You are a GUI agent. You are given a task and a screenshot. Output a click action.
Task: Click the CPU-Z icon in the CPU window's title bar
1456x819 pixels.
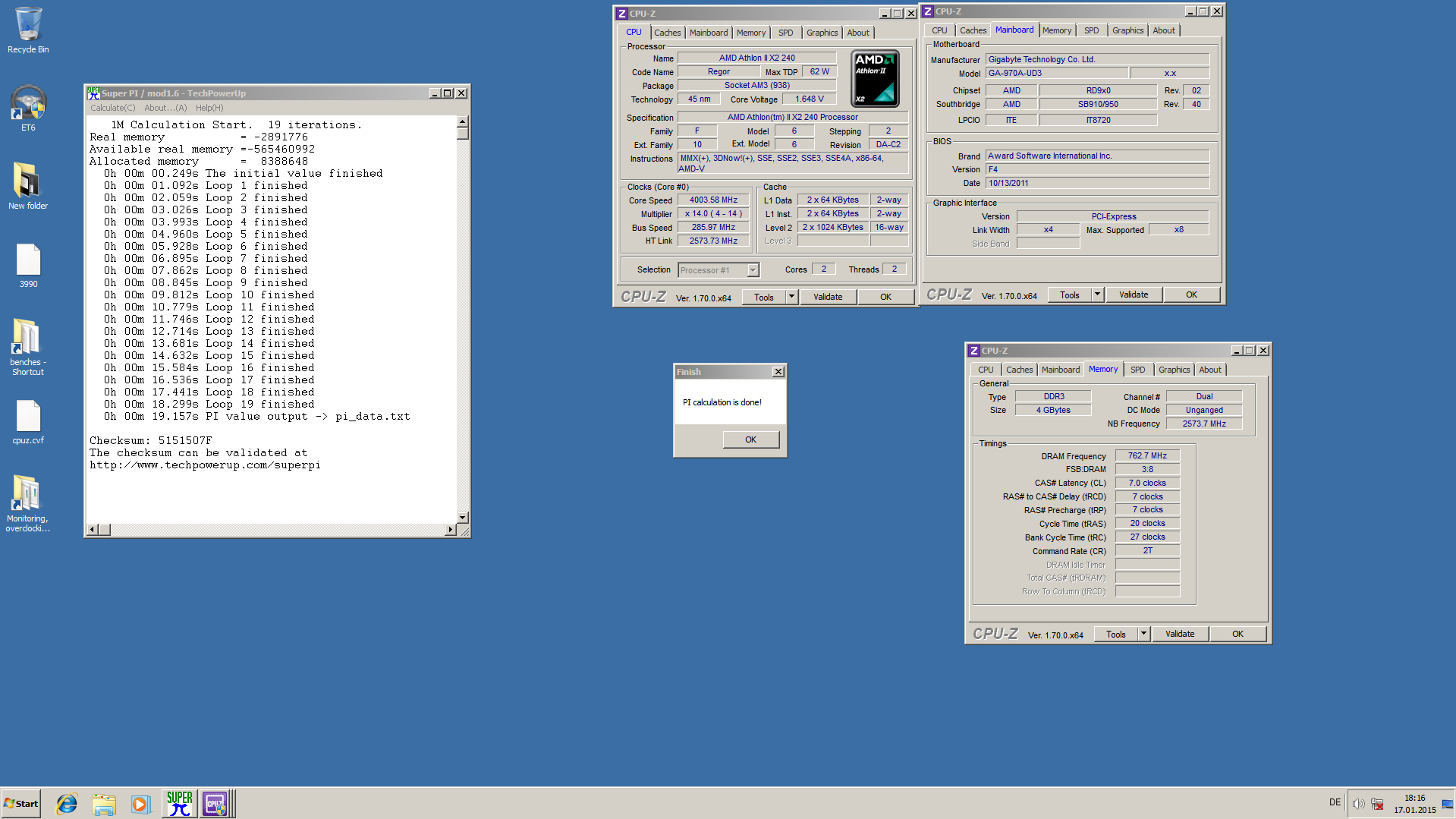(x=621, y=14)
